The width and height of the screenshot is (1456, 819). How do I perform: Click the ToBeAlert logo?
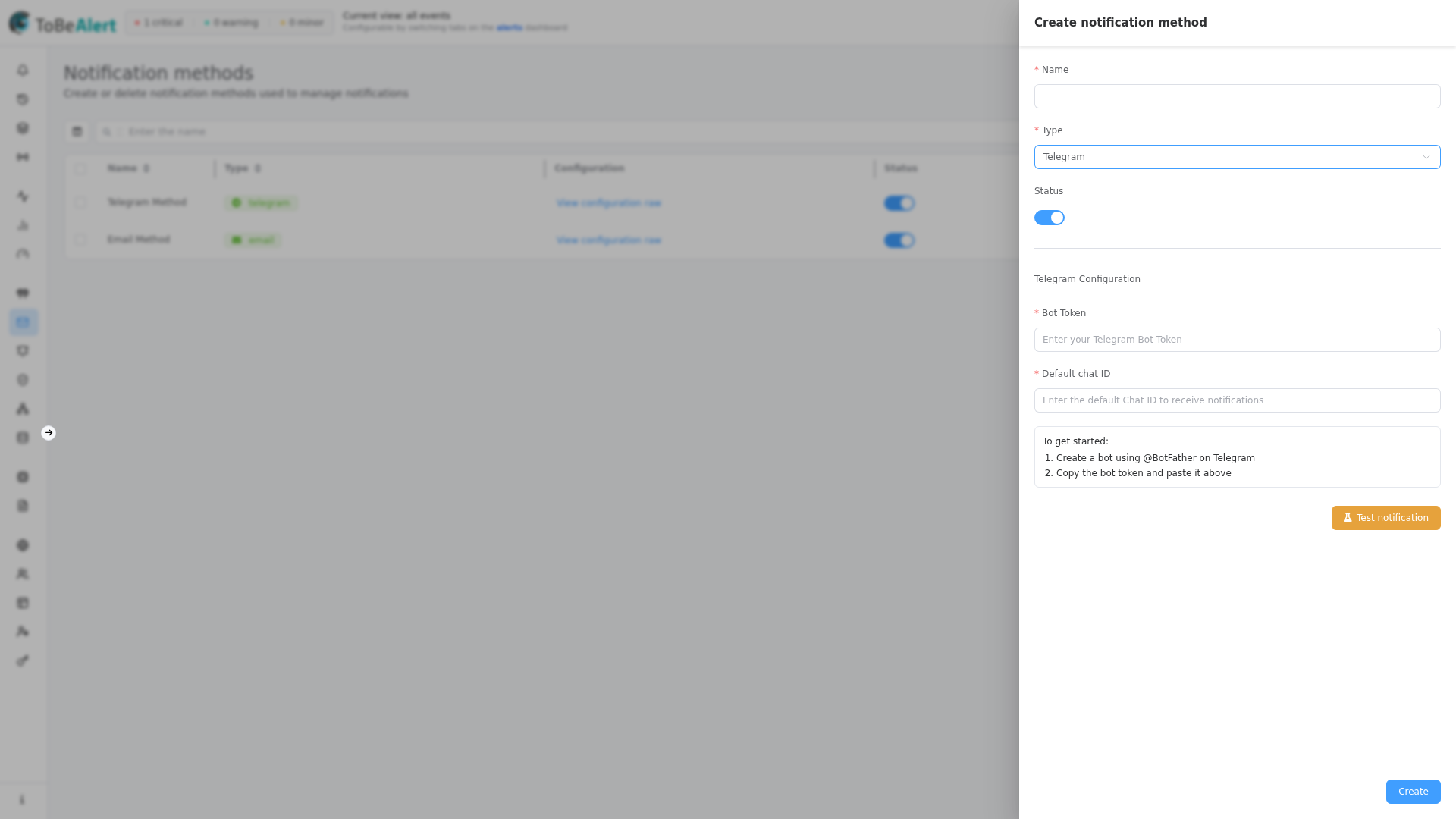pyautogui.click(x=62, y=23)
